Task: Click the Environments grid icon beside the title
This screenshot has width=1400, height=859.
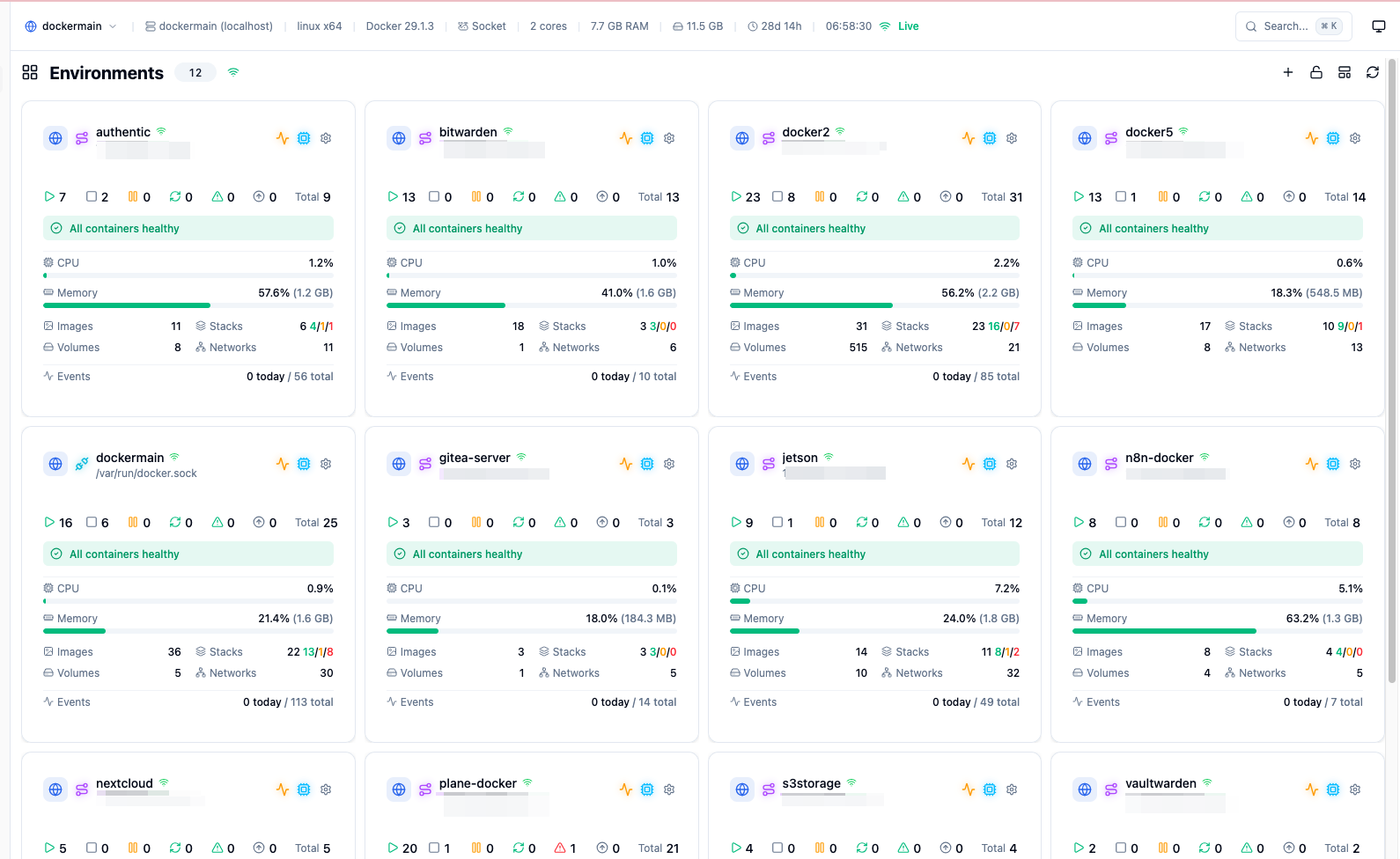Action: (x=30, y=72)
